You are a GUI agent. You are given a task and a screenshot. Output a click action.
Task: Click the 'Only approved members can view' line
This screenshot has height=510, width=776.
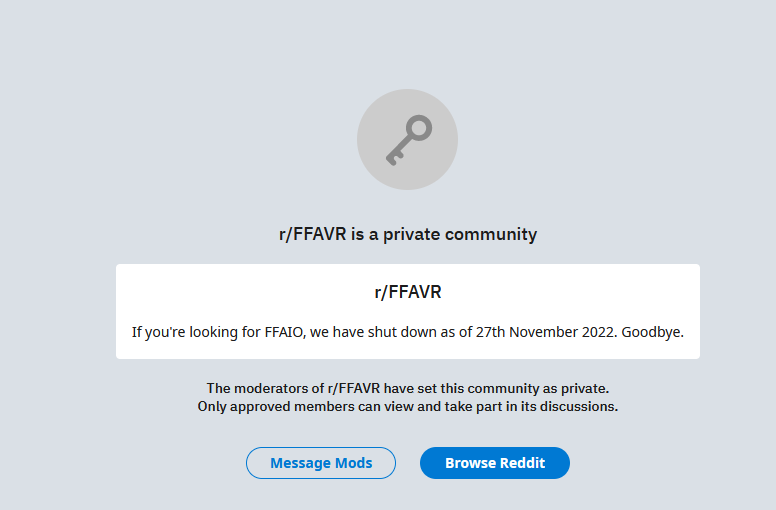pos(408,407)
